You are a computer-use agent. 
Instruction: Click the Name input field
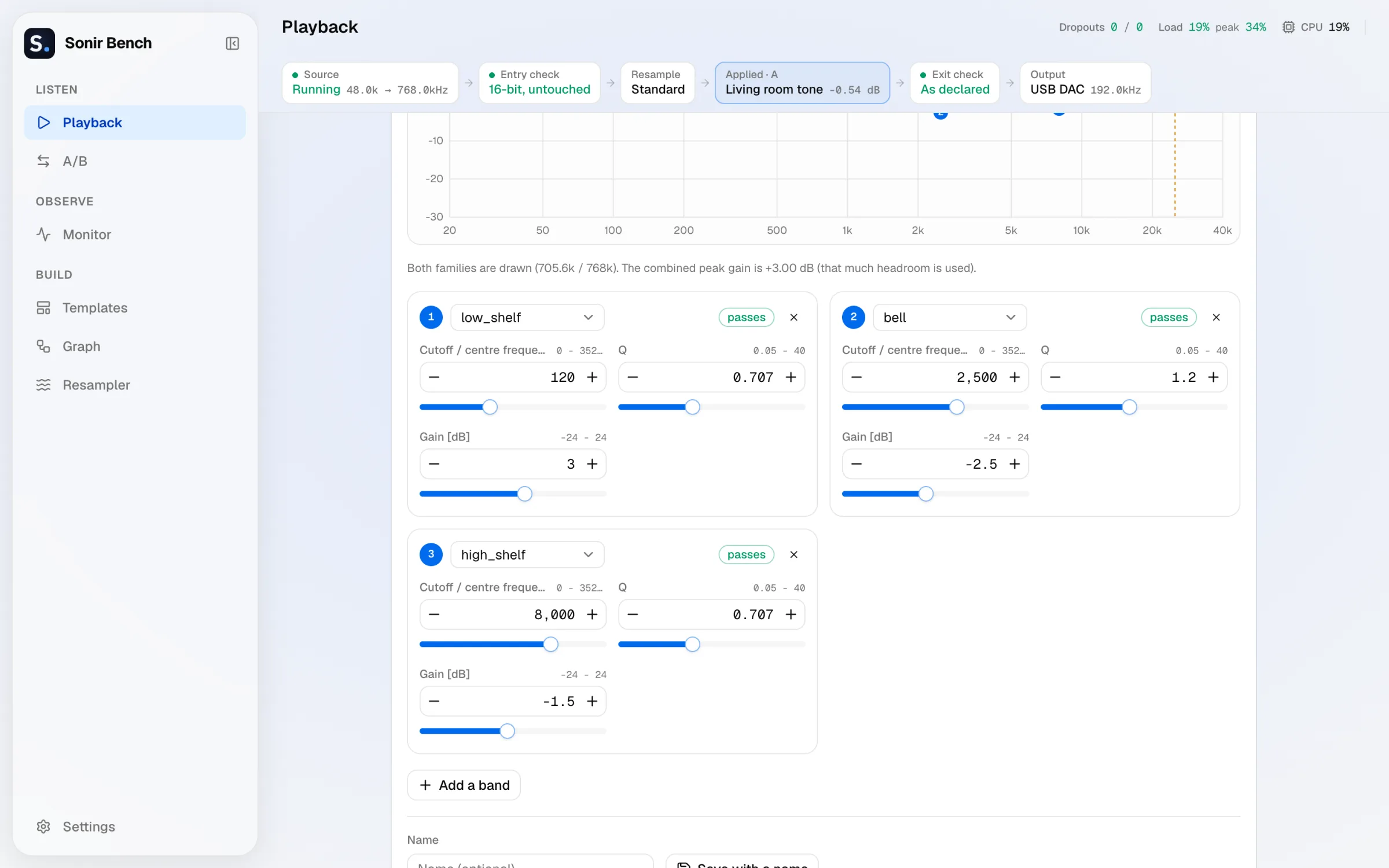(x=530, y=862)
